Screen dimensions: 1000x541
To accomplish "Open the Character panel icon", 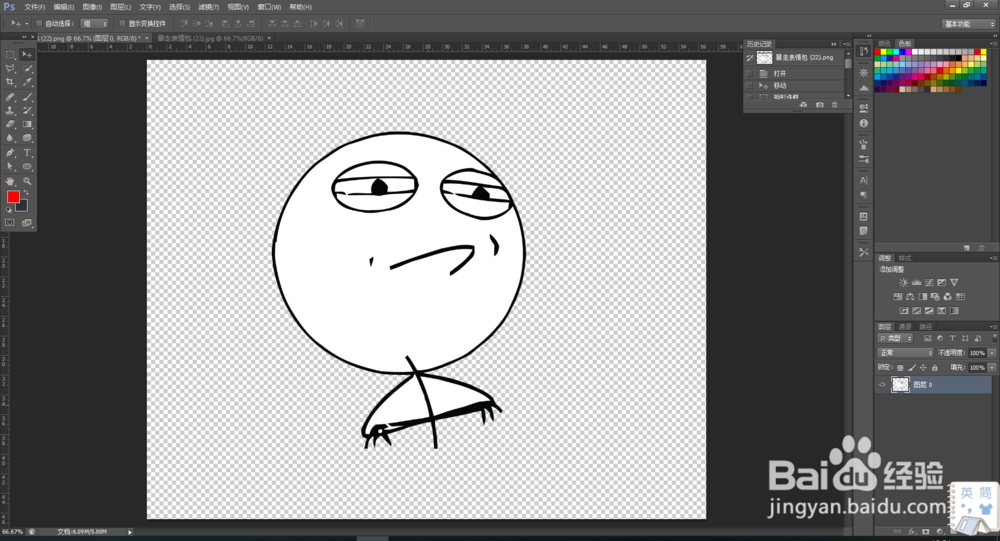I will 864,181.
